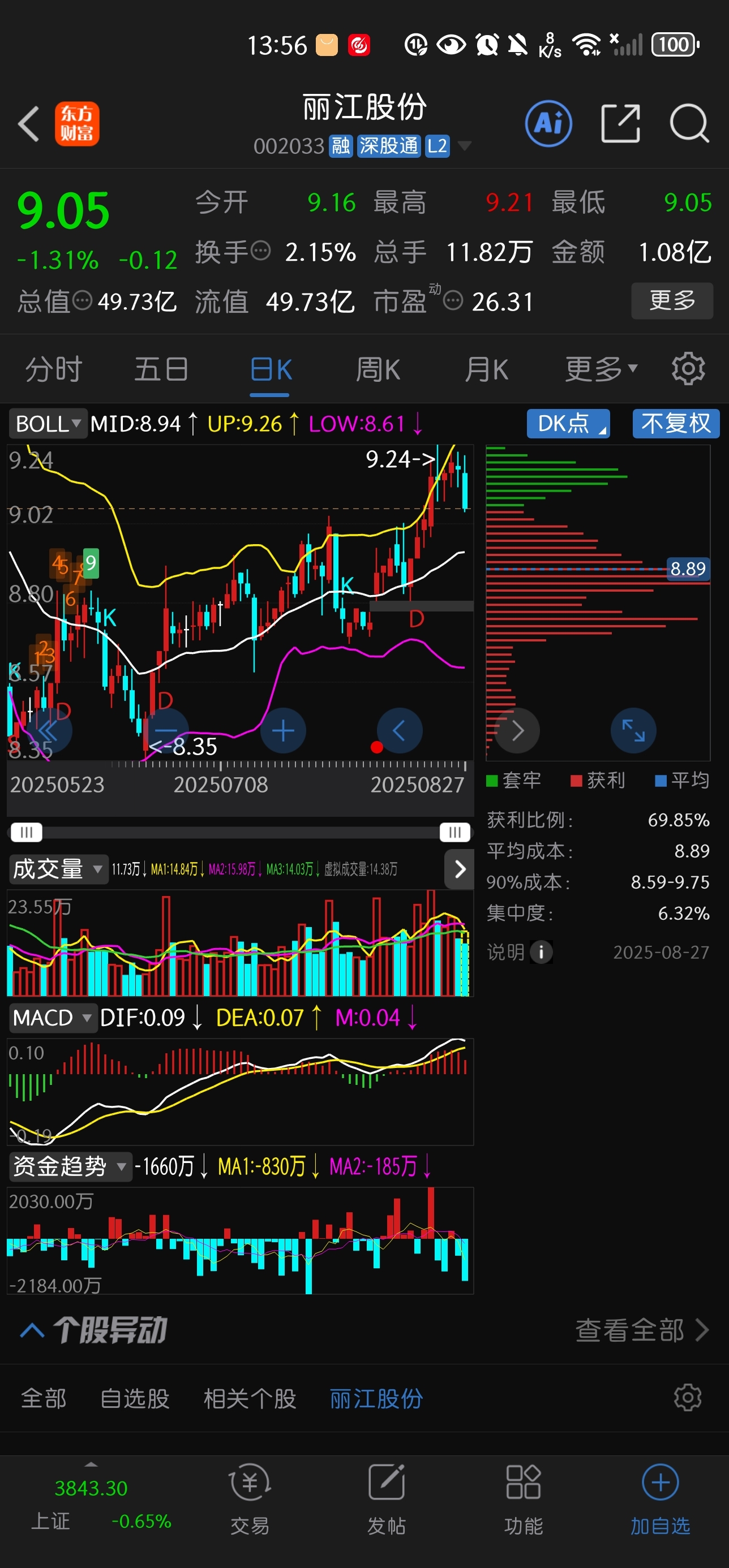Select the 日K tab
Viewport: 729px width, 1568px height.
[271, 369]
